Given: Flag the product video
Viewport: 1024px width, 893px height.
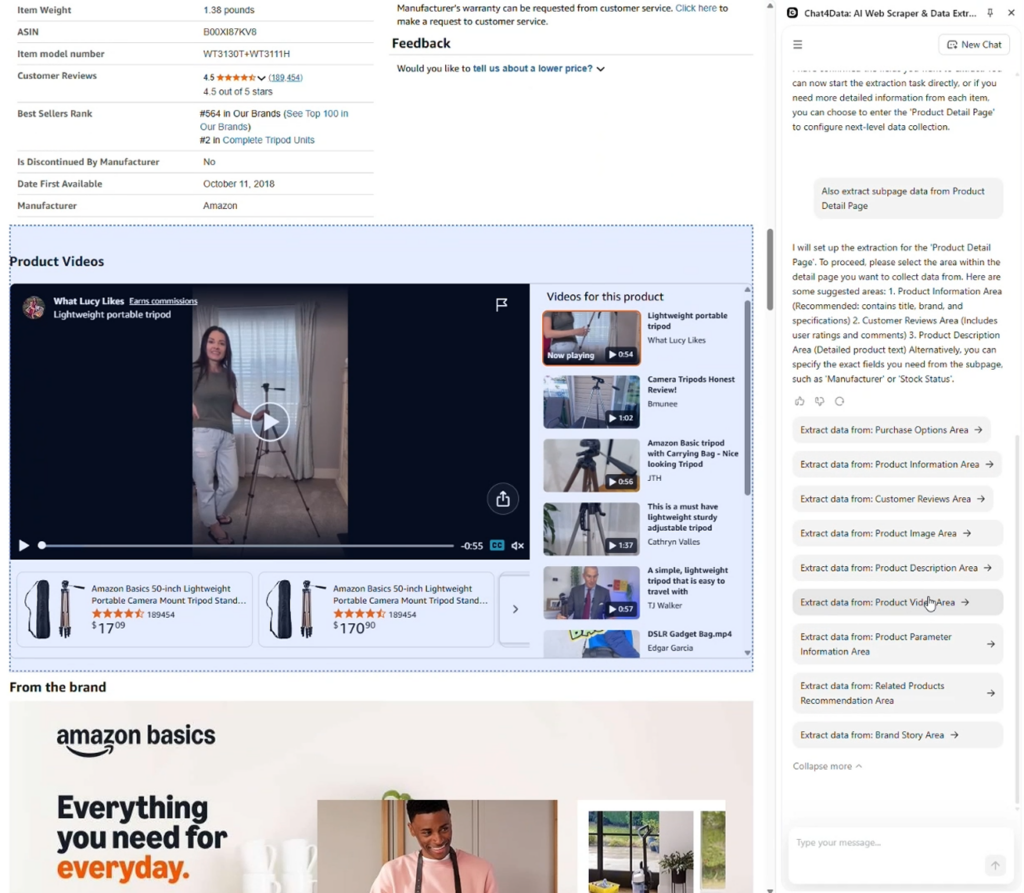Looking at the screenshot, I should tap(502, 305).
